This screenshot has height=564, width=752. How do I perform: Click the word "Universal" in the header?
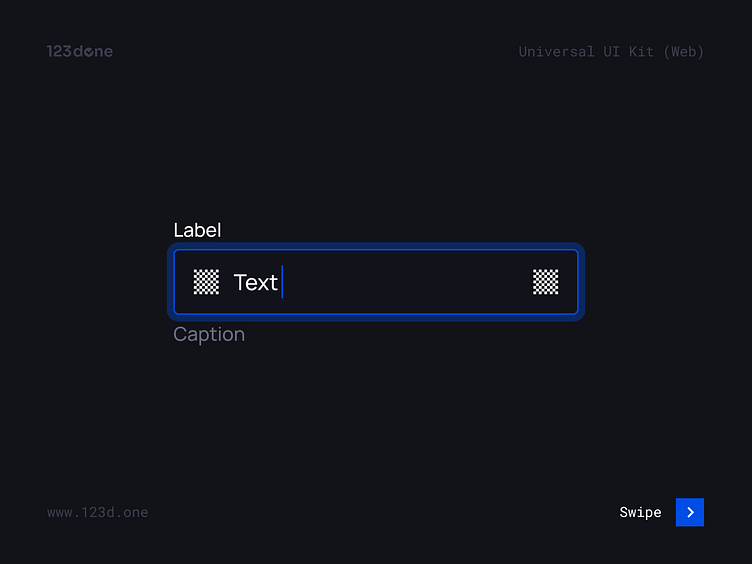(x=556, y=51)
